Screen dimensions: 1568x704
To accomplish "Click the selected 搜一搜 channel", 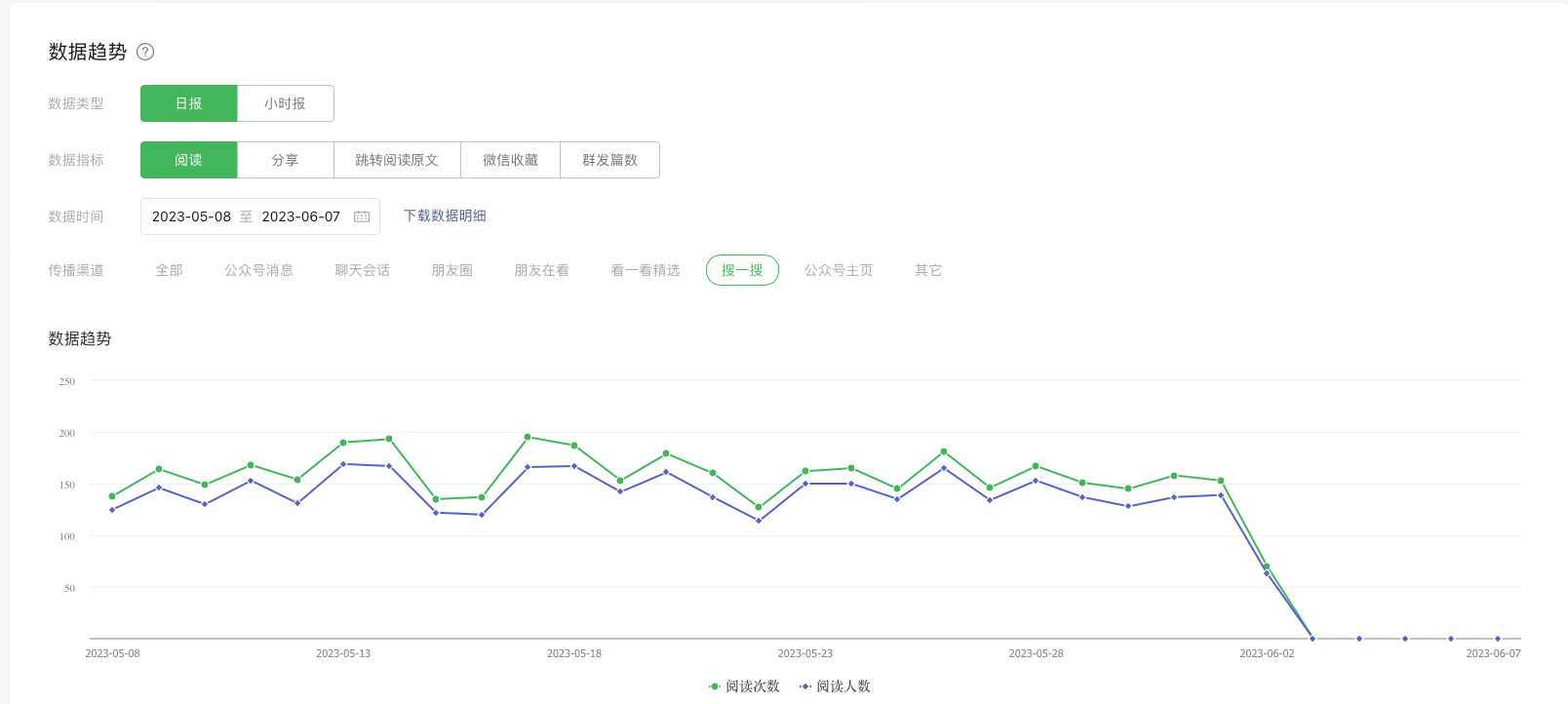I will click(x=742, y=270).
